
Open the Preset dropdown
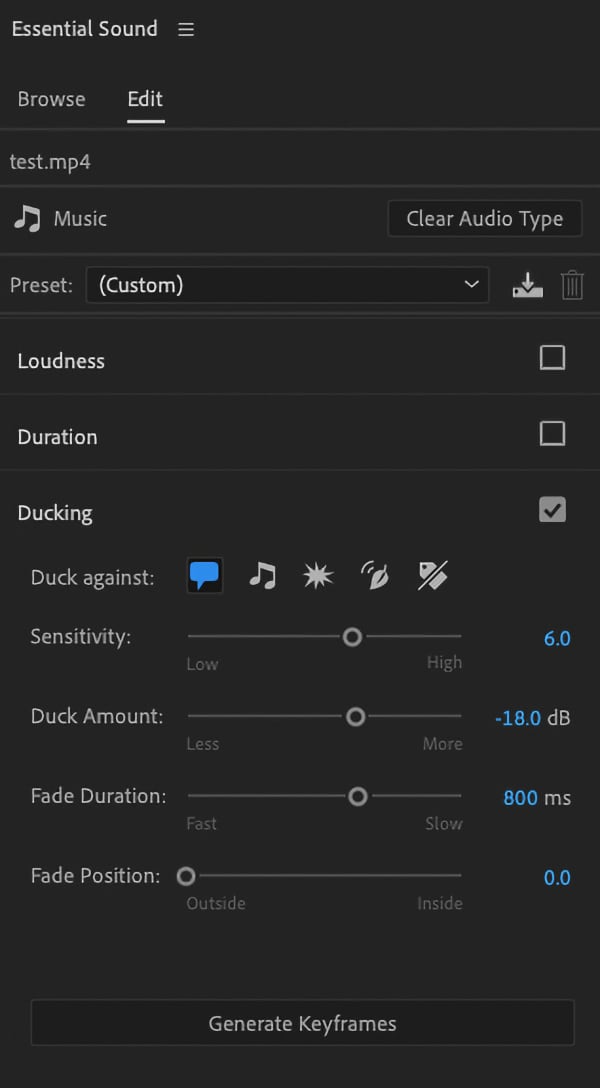pyautogui.click(x=288, y=285)
